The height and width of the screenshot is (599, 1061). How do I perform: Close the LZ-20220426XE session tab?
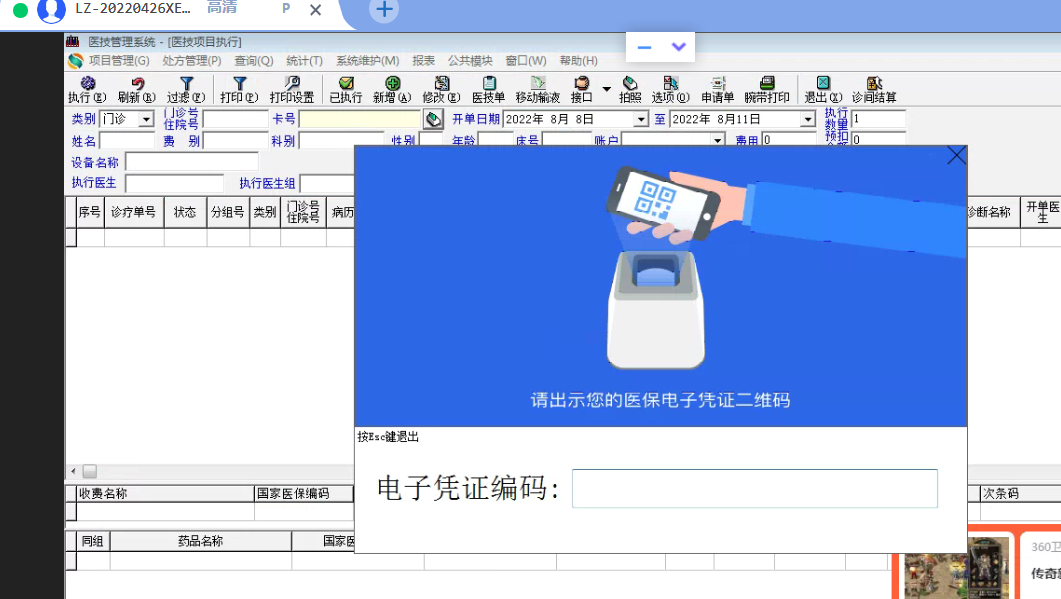pyautogui.click(x=315, y=10)
